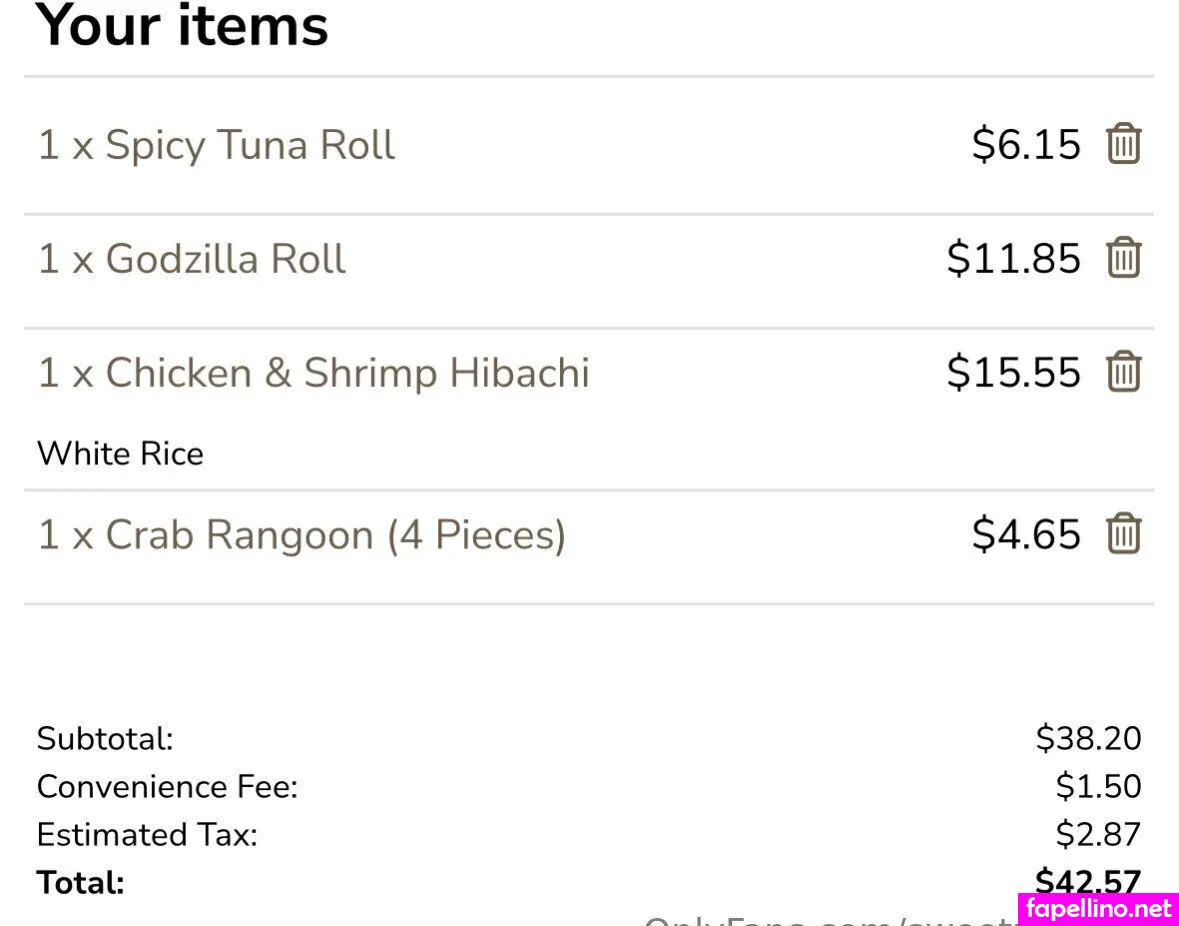
Task: Remove Godzilla Roll using trash icon
Action: tap(1123, 258)
